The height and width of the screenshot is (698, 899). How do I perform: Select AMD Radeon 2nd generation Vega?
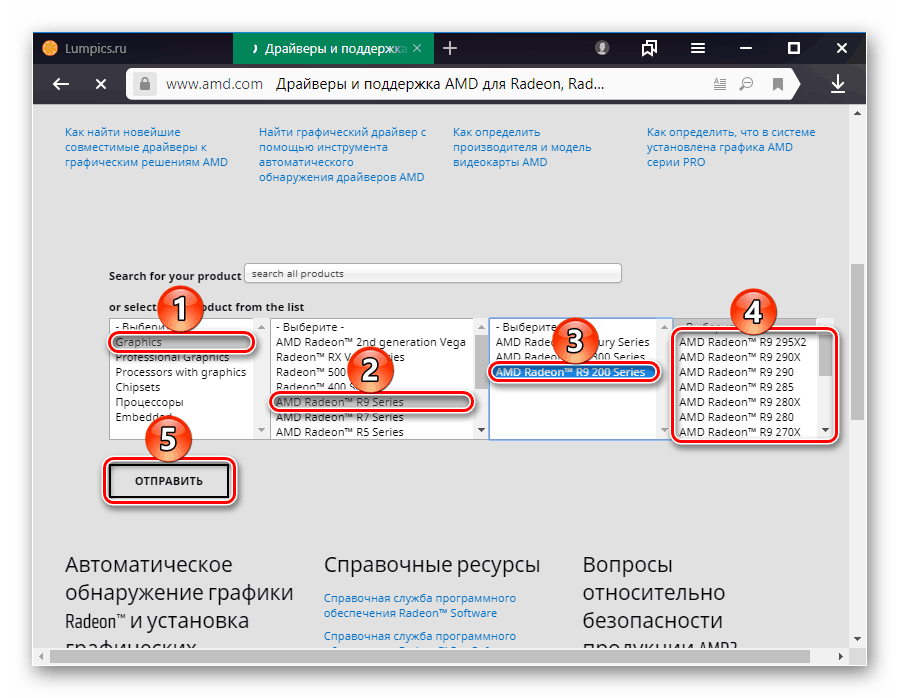pos(370,342)
